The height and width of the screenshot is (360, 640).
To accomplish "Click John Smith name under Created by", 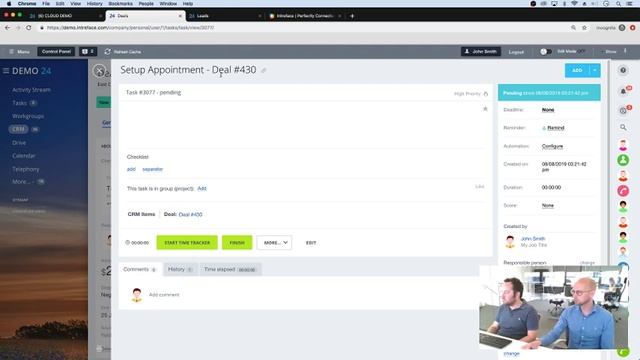I will (x=533, y=238).
